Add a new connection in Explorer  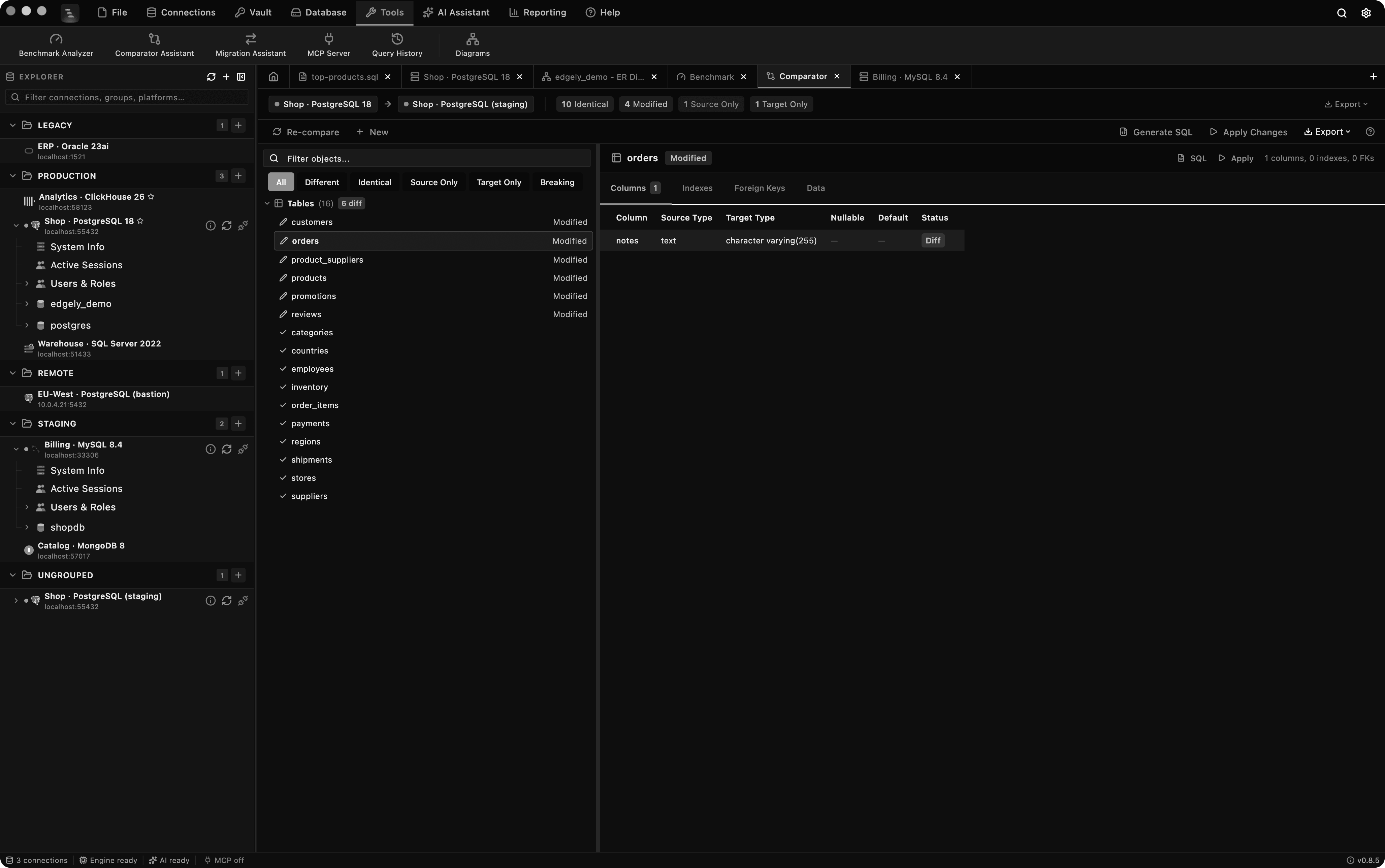pyautogui.click(x=226, y=77)
